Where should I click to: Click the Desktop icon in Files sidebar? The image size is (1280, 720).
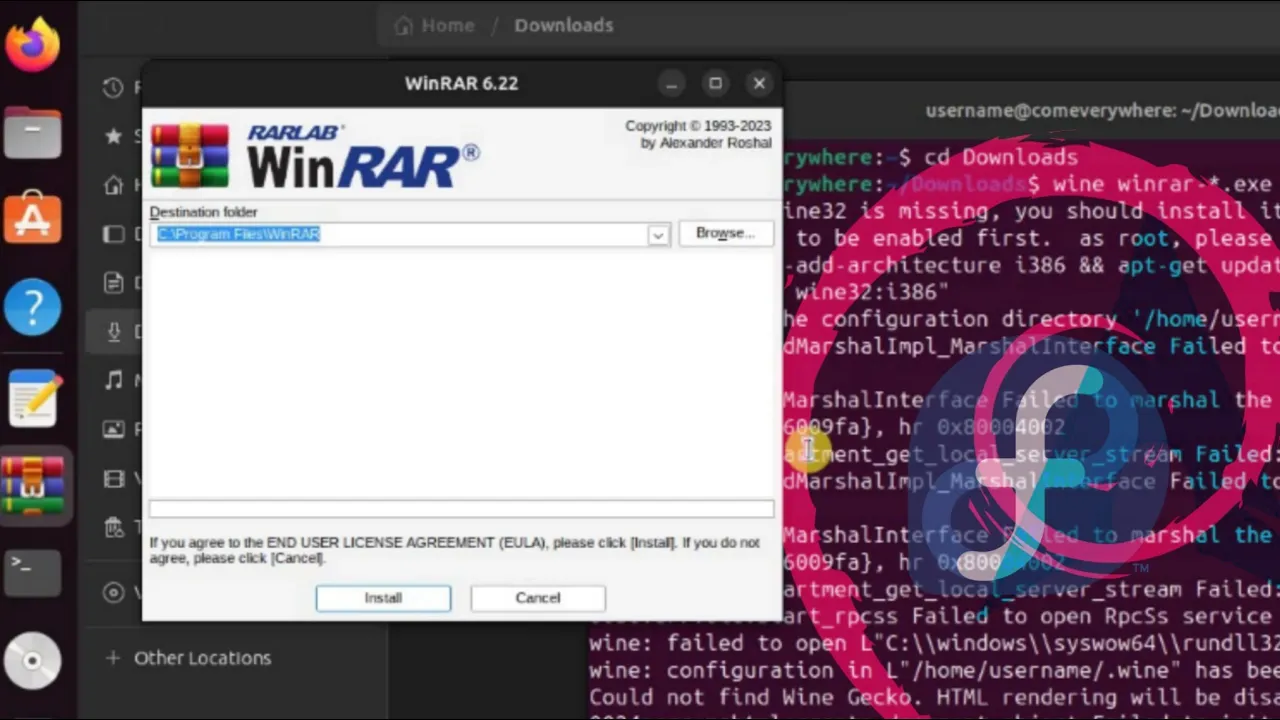[113, 234]
